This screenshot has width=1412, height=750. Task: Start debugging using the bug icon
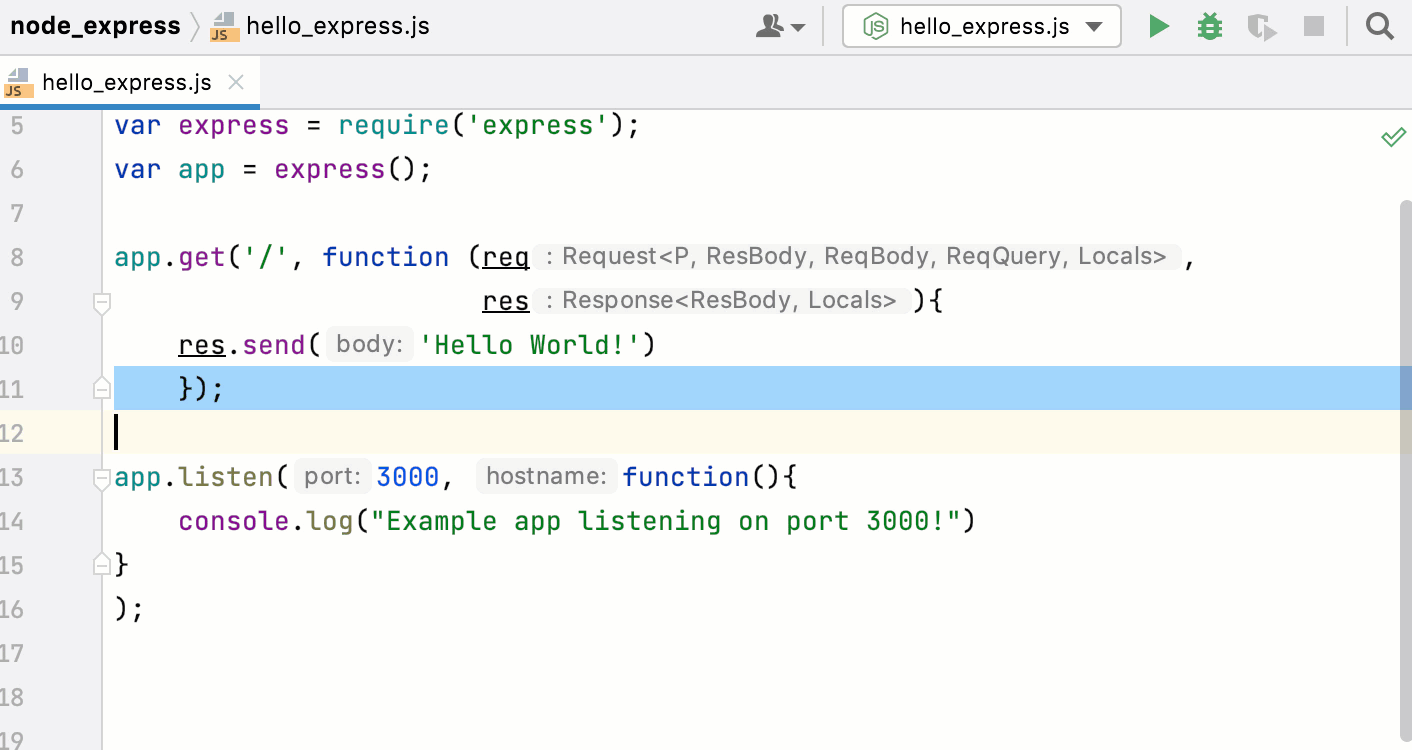coord(1209,26)
